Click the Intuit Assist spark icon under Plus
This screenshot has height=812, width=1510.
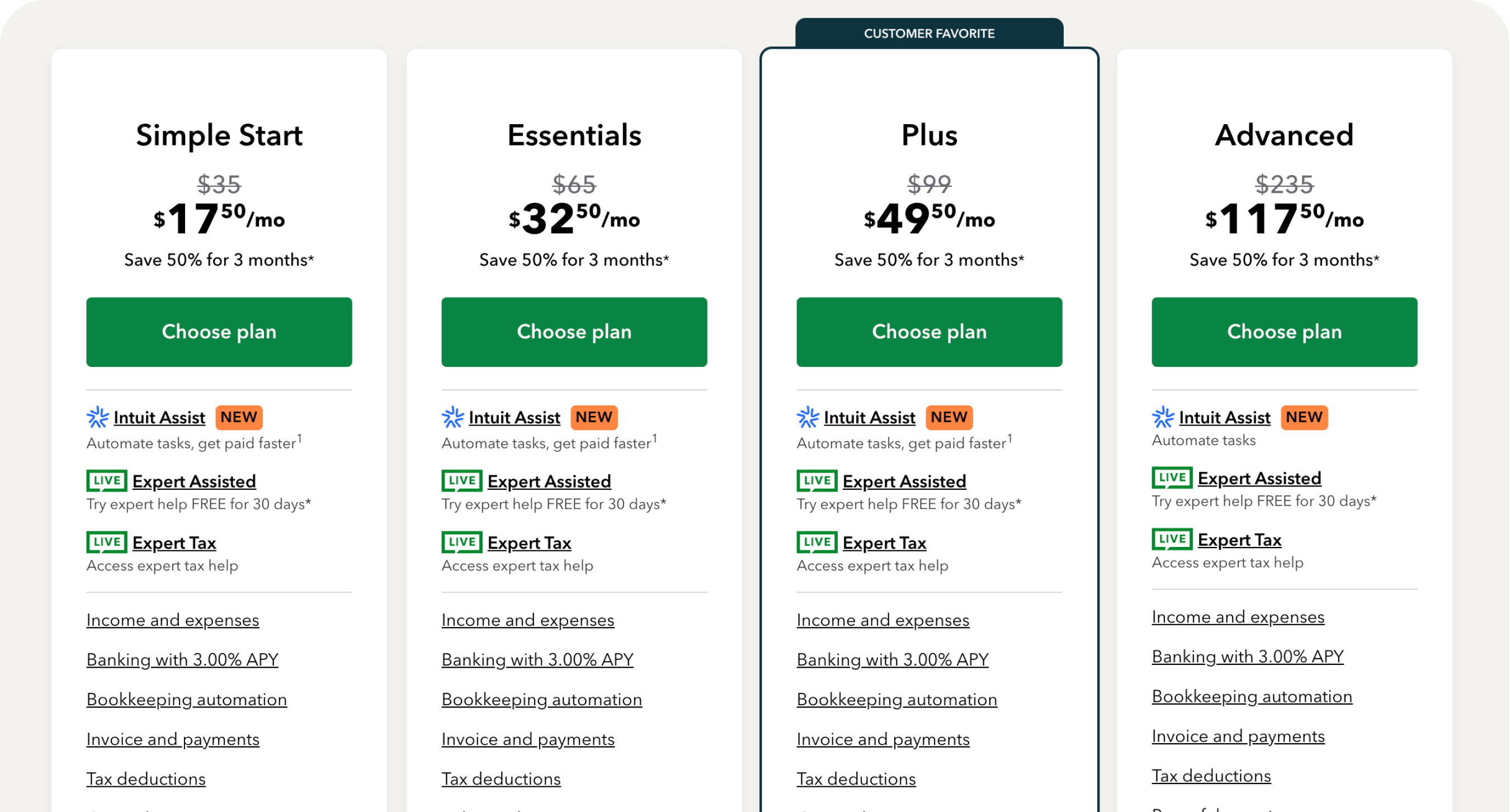point(808,417)
